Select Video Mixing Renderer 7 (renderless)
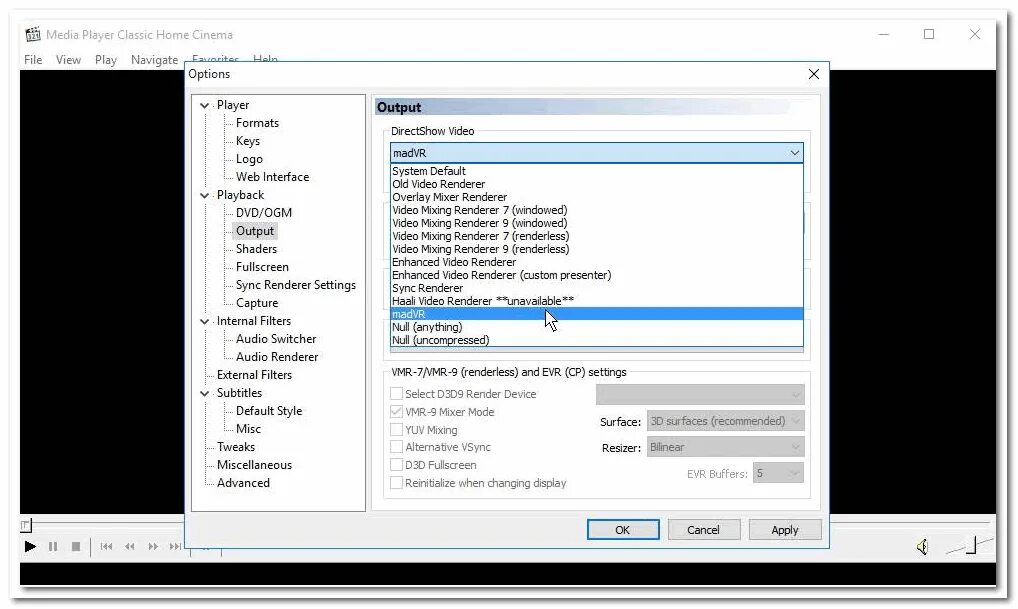Image resolution: width=1018 pixels, height=609 pixels. pyautogui.click(x=597, y=236)
